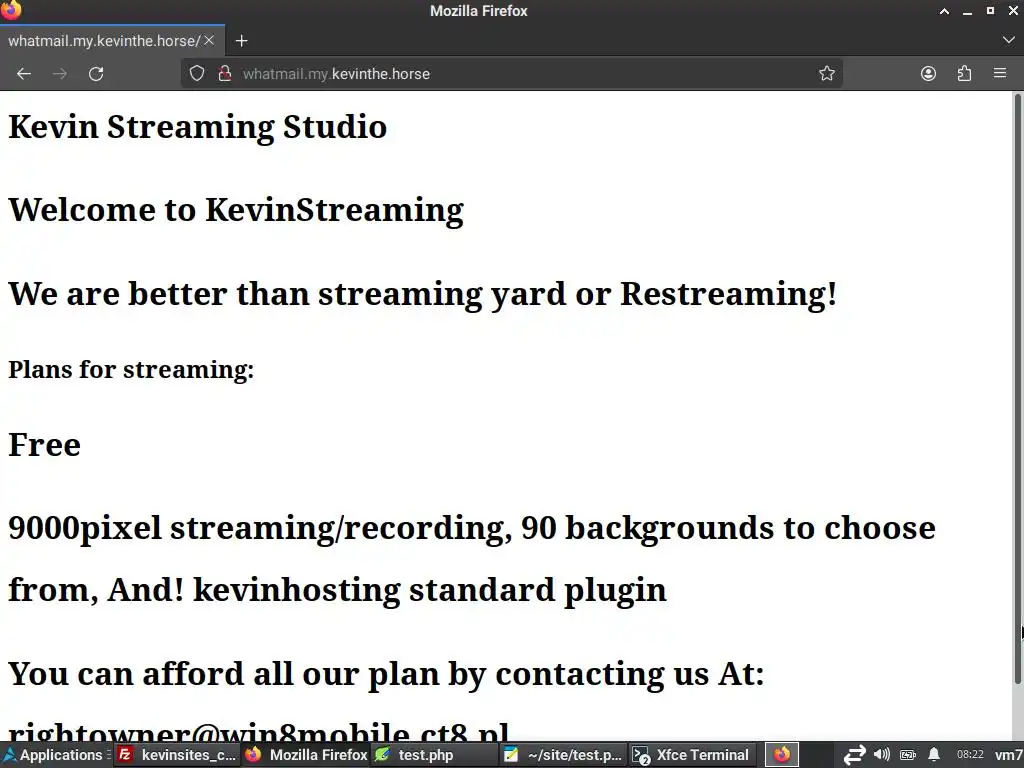Viewport: 1024px width, 768px height.
Task: Click the window roll-up arrow button
Action: [944, 11]
